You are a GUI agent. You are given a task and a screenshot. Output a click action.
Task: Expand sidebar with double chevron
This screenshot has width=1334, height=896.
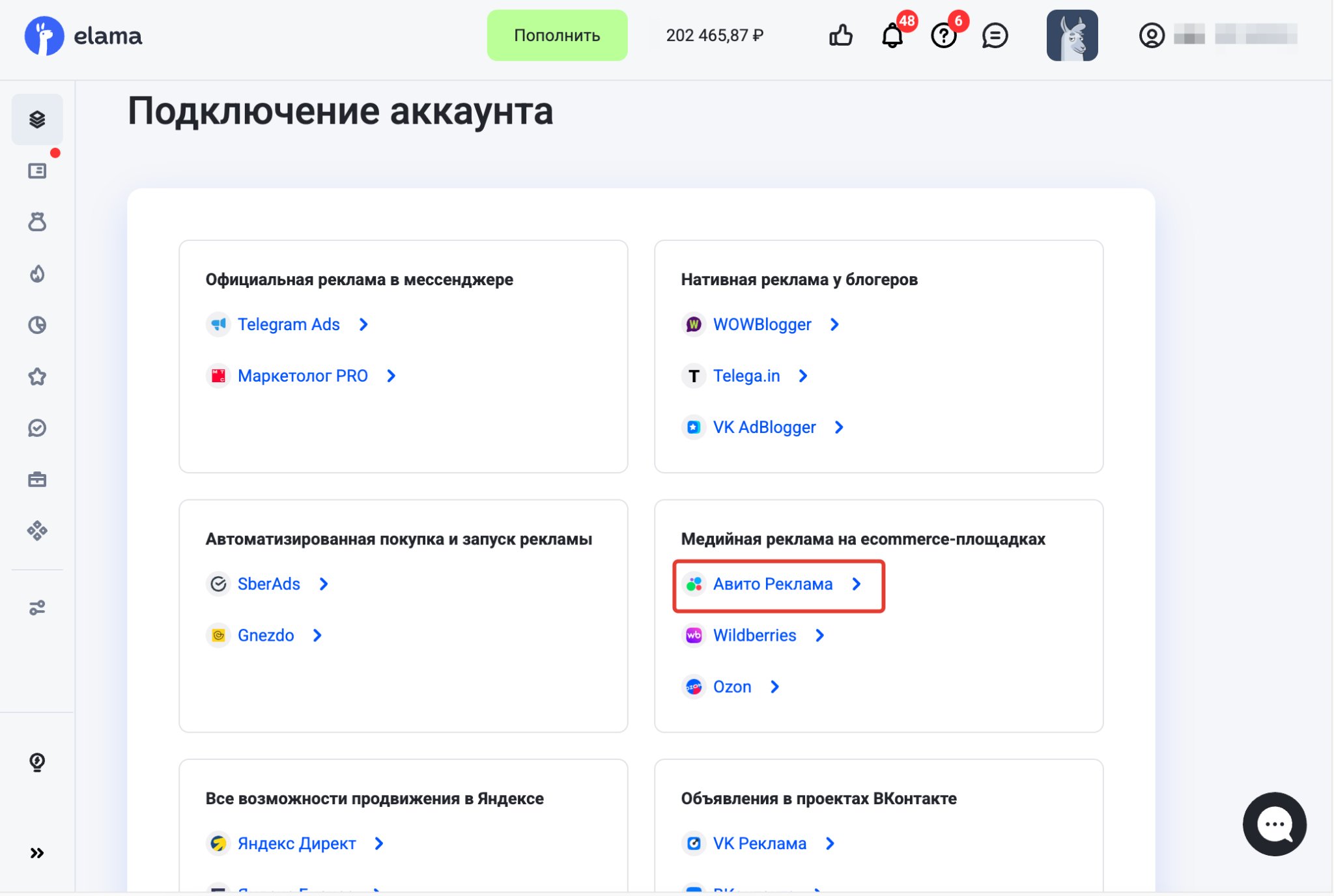[37, 853]
